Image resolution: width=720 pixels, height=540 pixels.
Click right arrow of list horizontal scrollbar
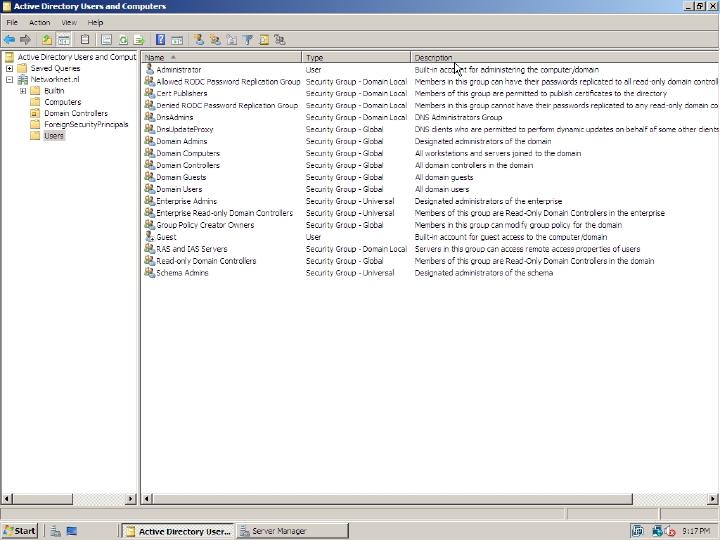(713, 498)
